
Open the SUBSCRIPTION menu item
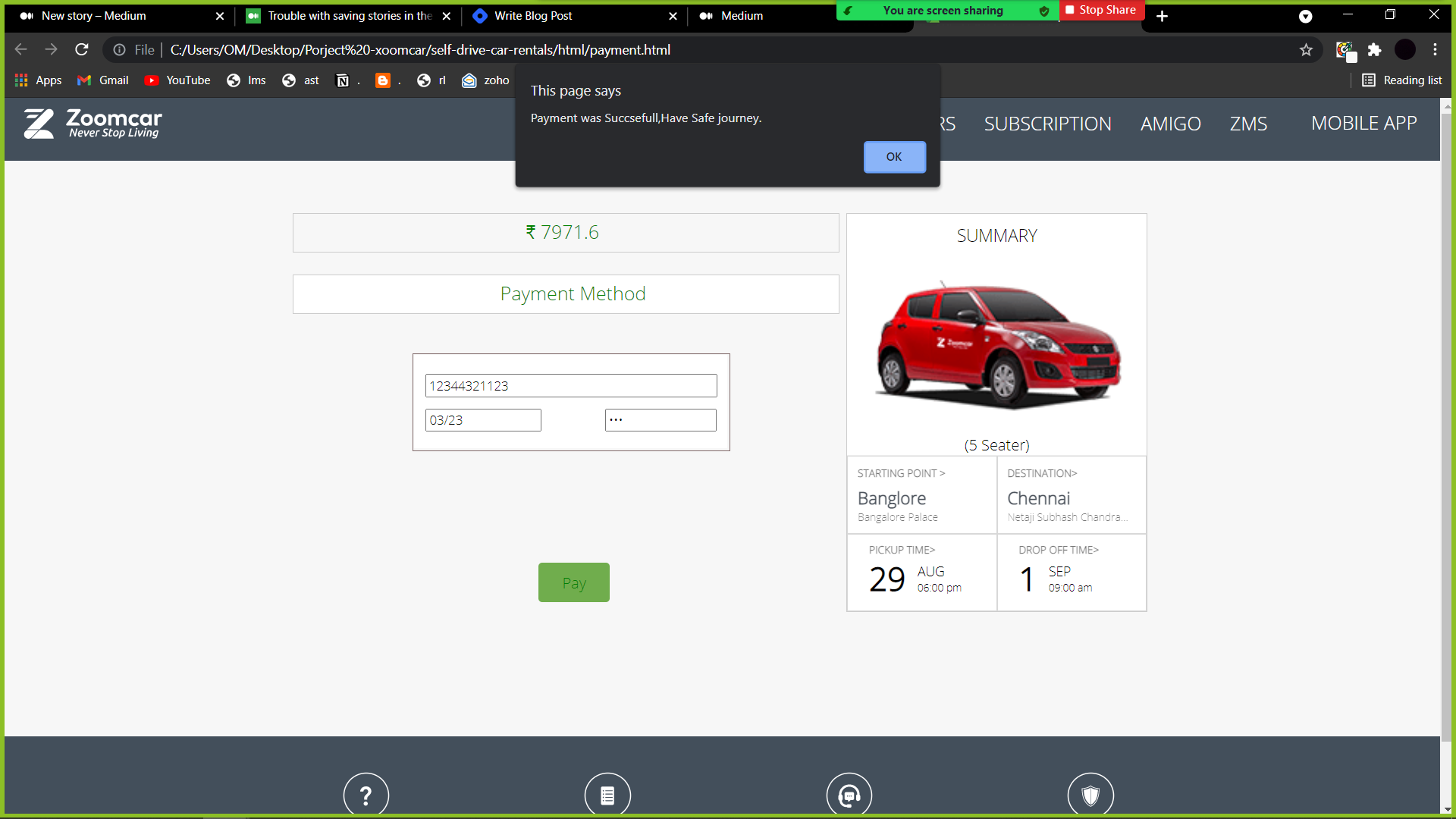click(1047, 124)
